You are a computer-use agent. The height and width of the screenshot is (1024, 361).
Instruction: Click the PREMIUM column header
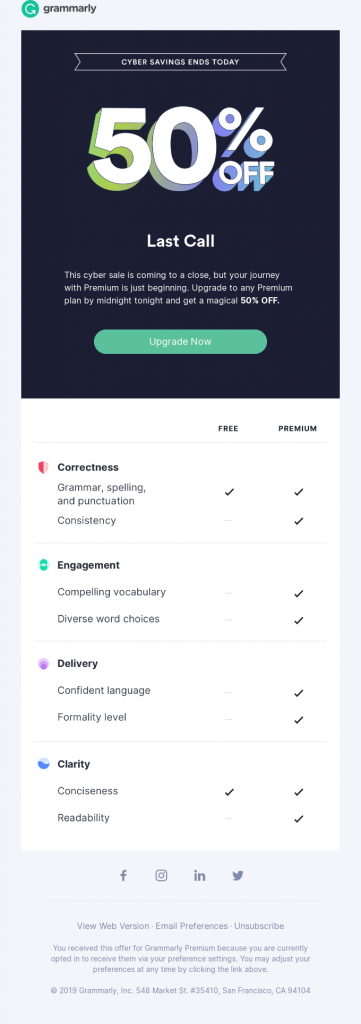point(298,429)
